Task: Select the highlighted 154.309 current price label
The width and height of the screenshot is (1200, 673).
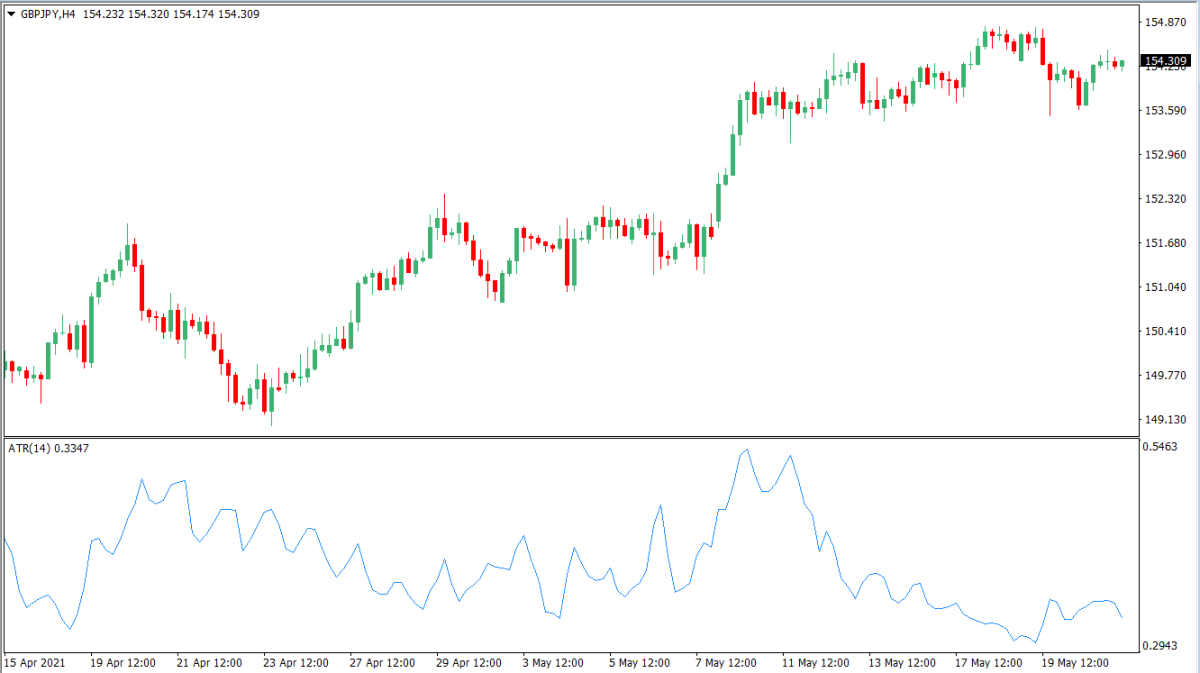Action: click(x=1166, y=62)
